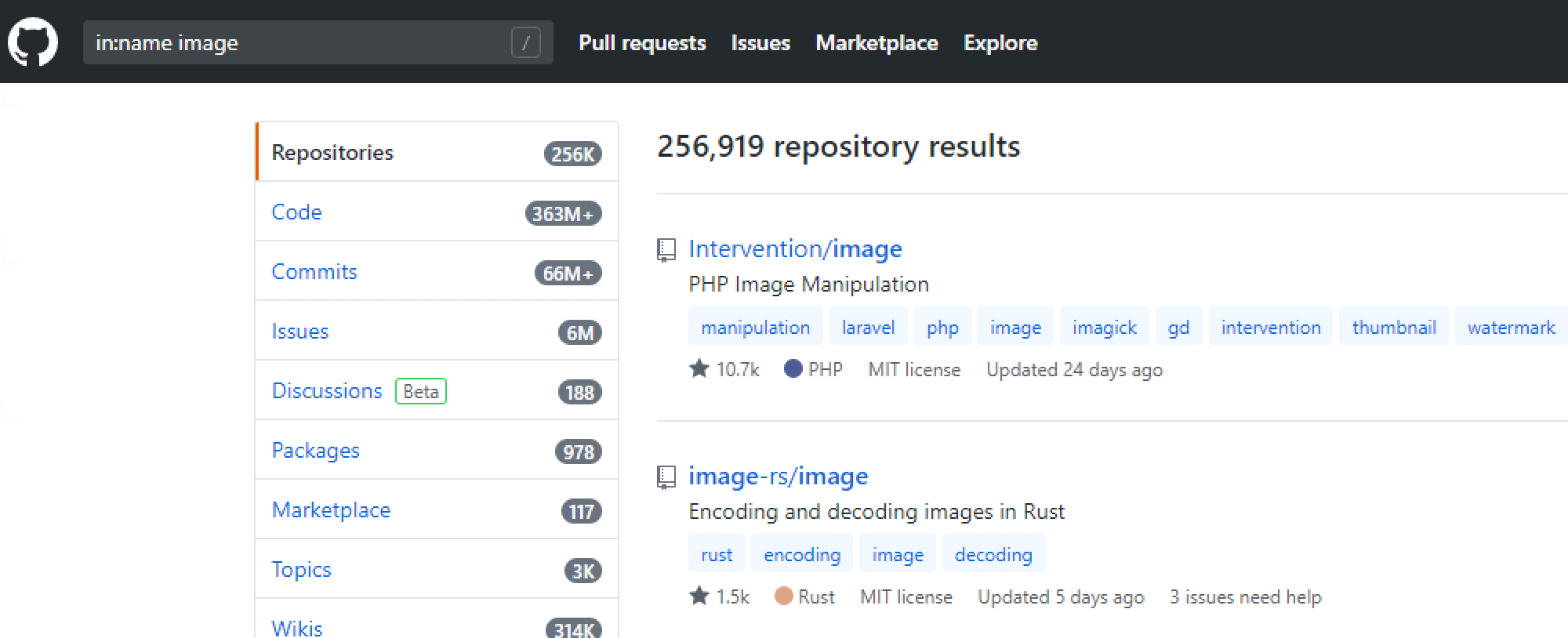Open the 3 issues need help link

[x=1246, y=596]
